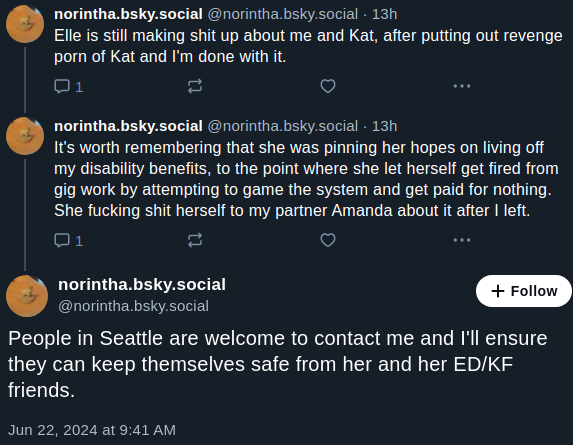This screenshot has width=573, height=445.
Task: Open the second post's profile avatar
Action: tap(25, 136)
